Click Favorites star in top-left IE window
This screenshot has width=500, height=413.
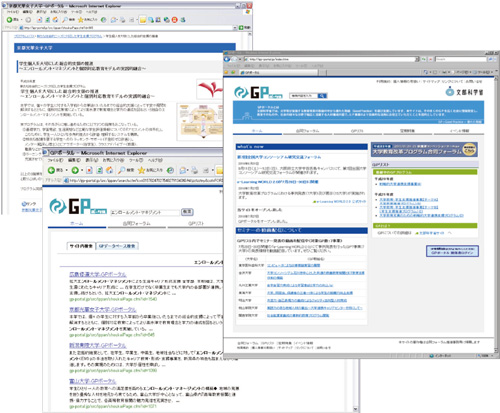pos(81,20)
